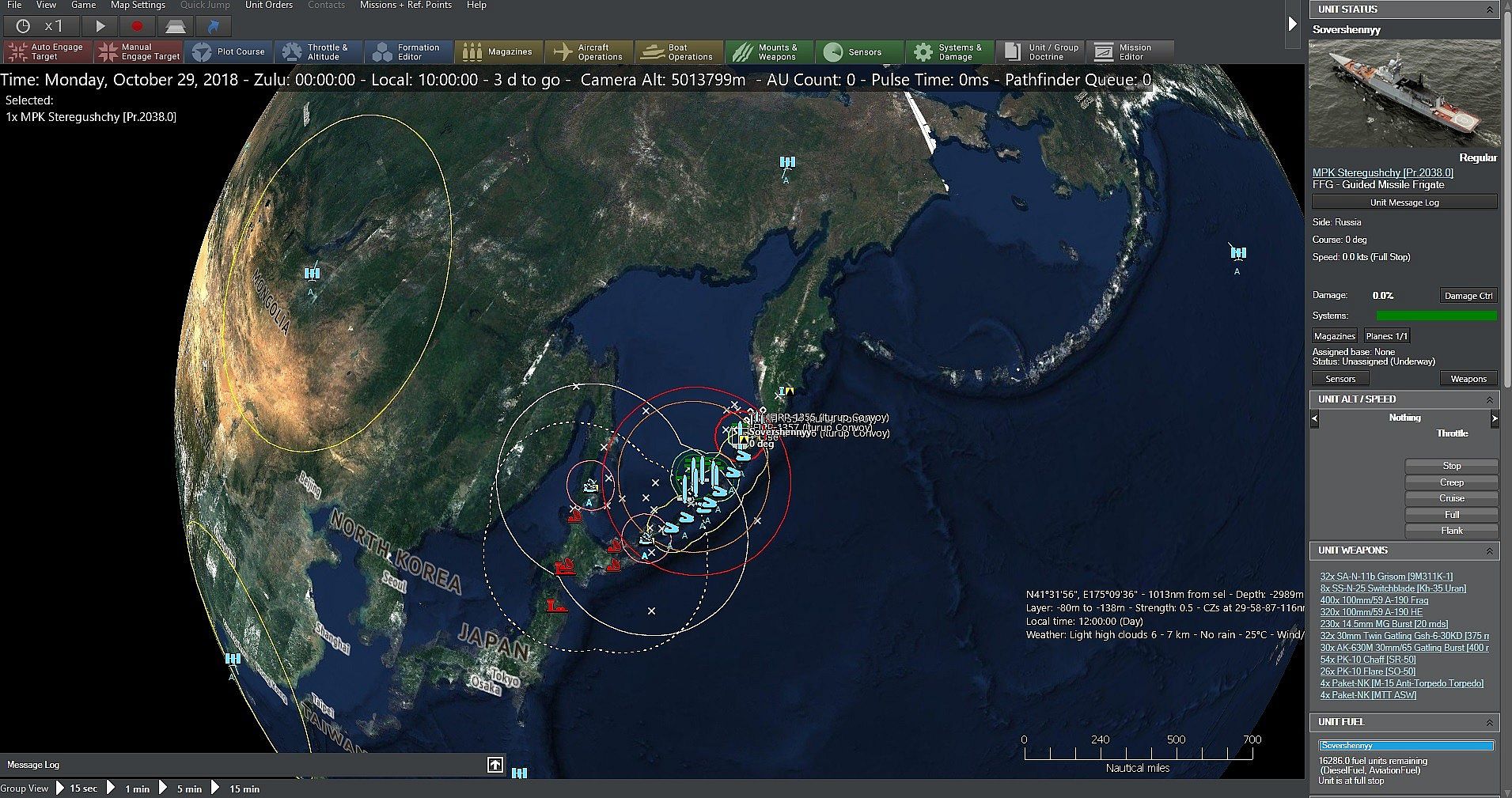Click the Unit Message Log button

[1404, 202]
